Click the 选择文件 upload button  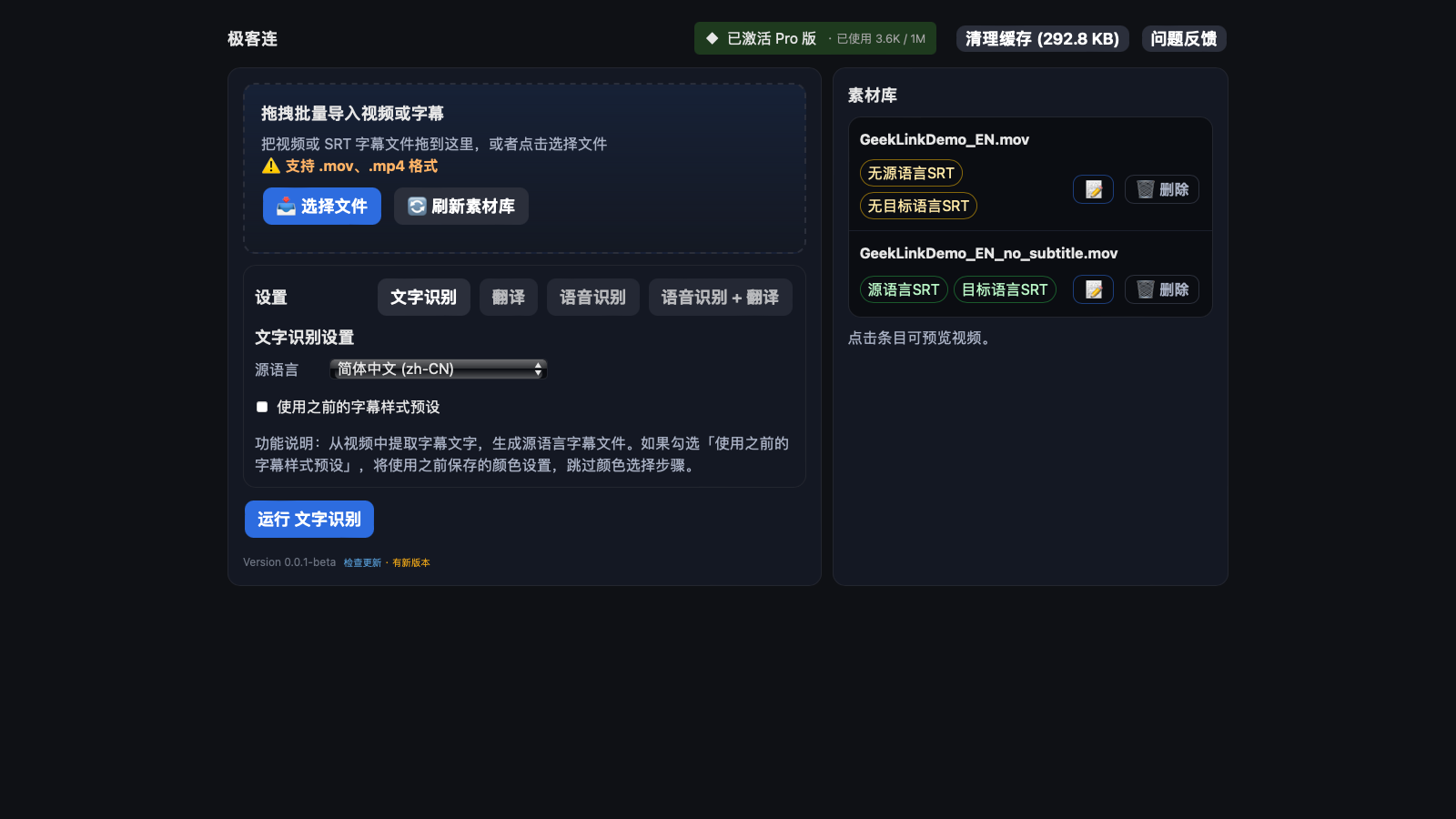(322, 207)
